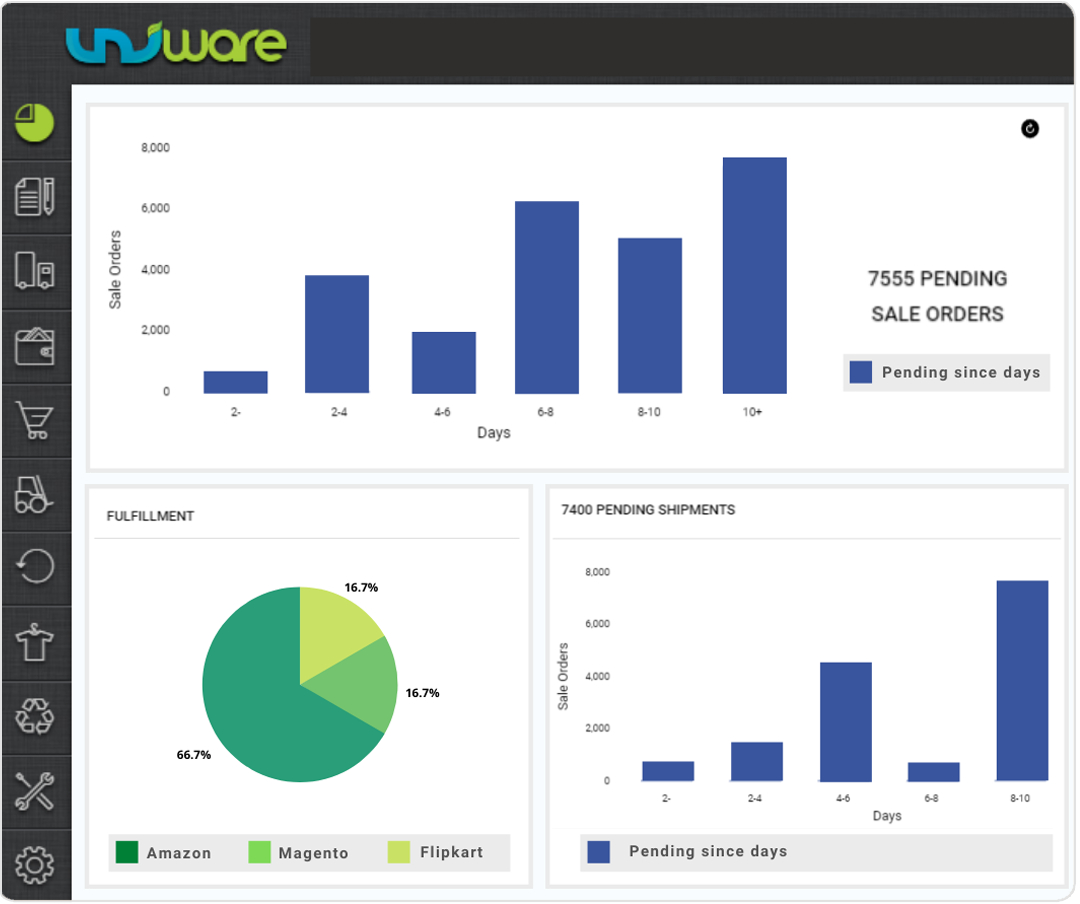
Task: Refresh the pending sale orders chart
Action: point(1029,129)
